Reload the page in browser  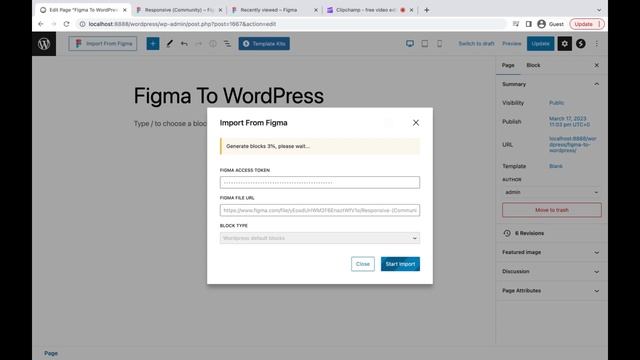[67, 24]
